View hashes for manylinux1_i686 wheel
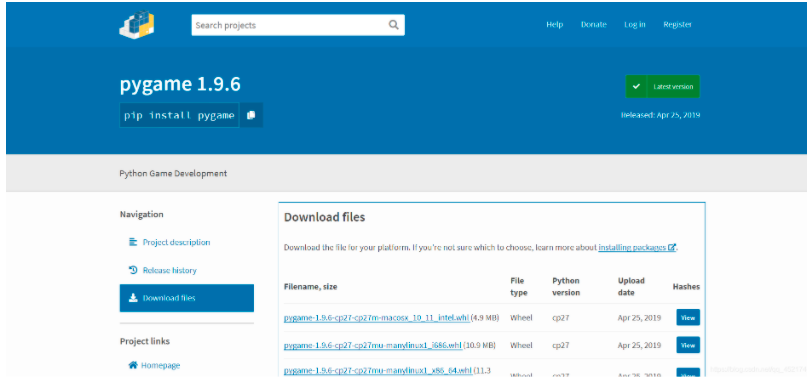Viewport: 807px width, 389px height. pos(688,345)
